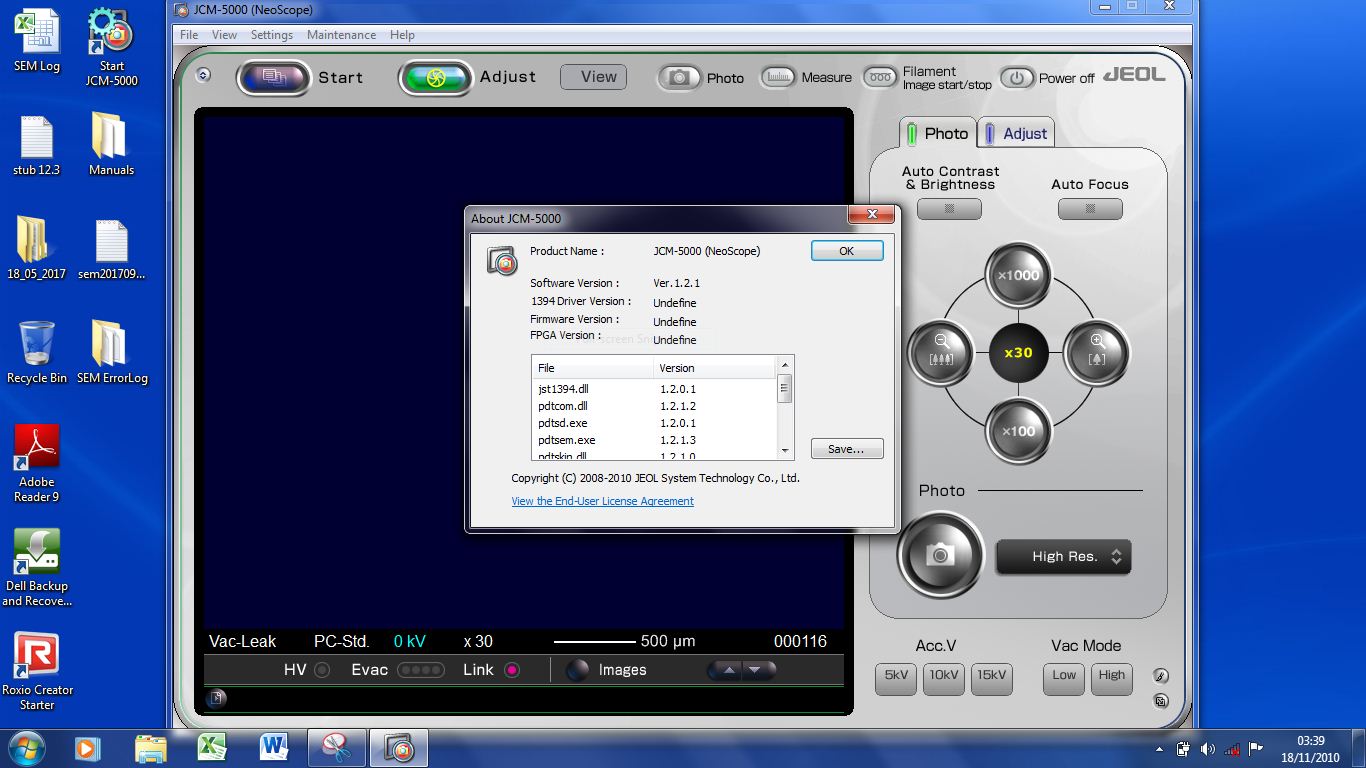Select 10kV accelerating voltage
1366x768 pixels.
(x=944, y=677)
